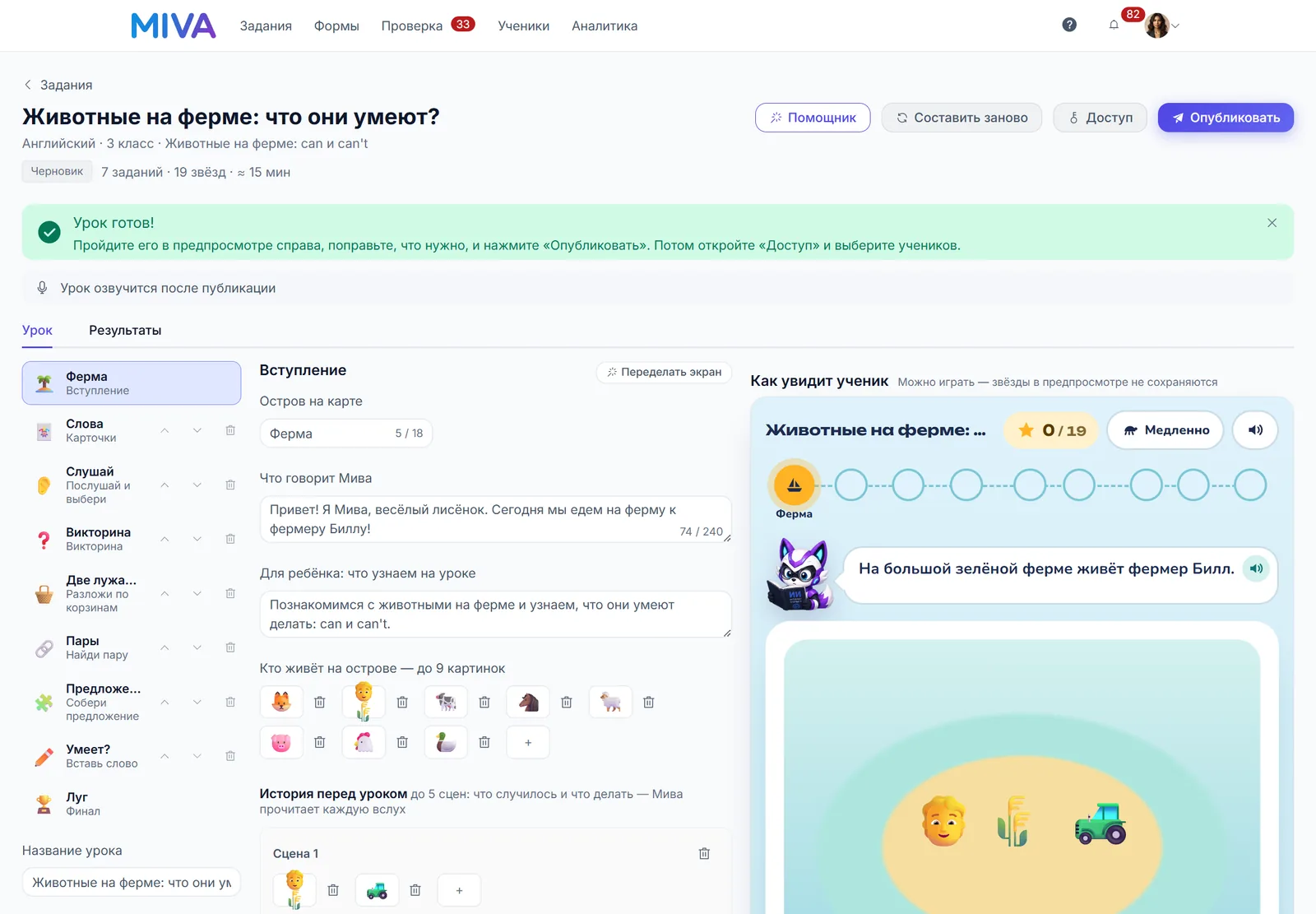
Task: Click the 'Что говорит Мива' text area
Action: coord(495,519)
